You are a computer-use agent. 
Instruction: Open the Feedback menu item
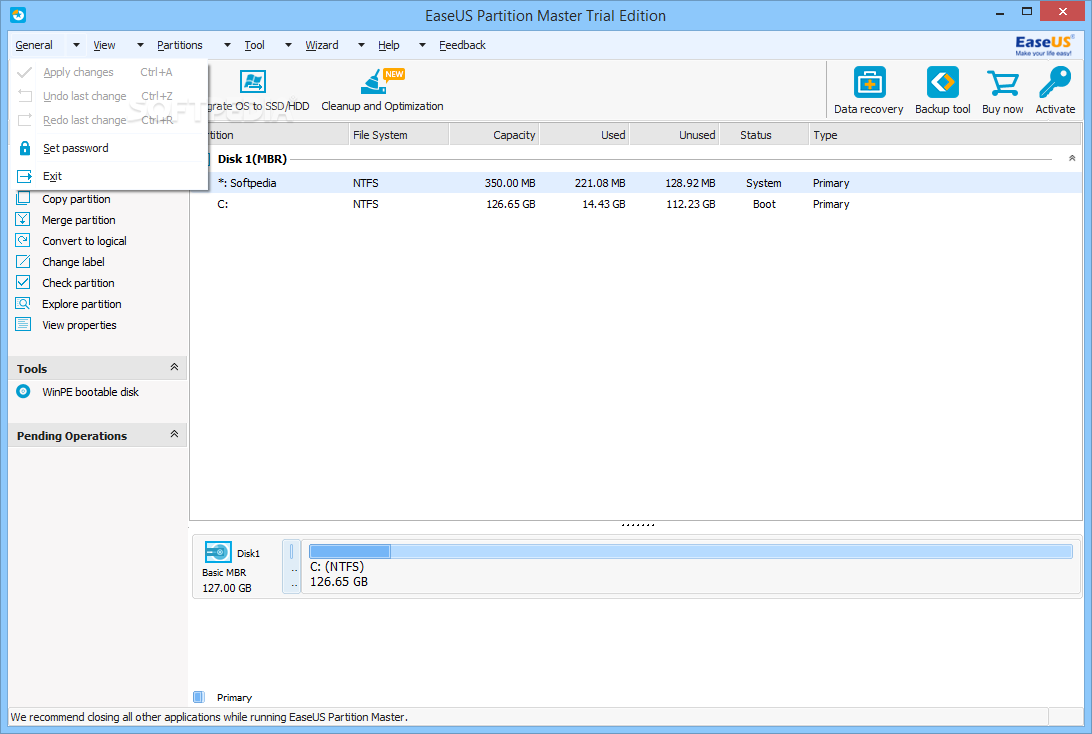462,45
